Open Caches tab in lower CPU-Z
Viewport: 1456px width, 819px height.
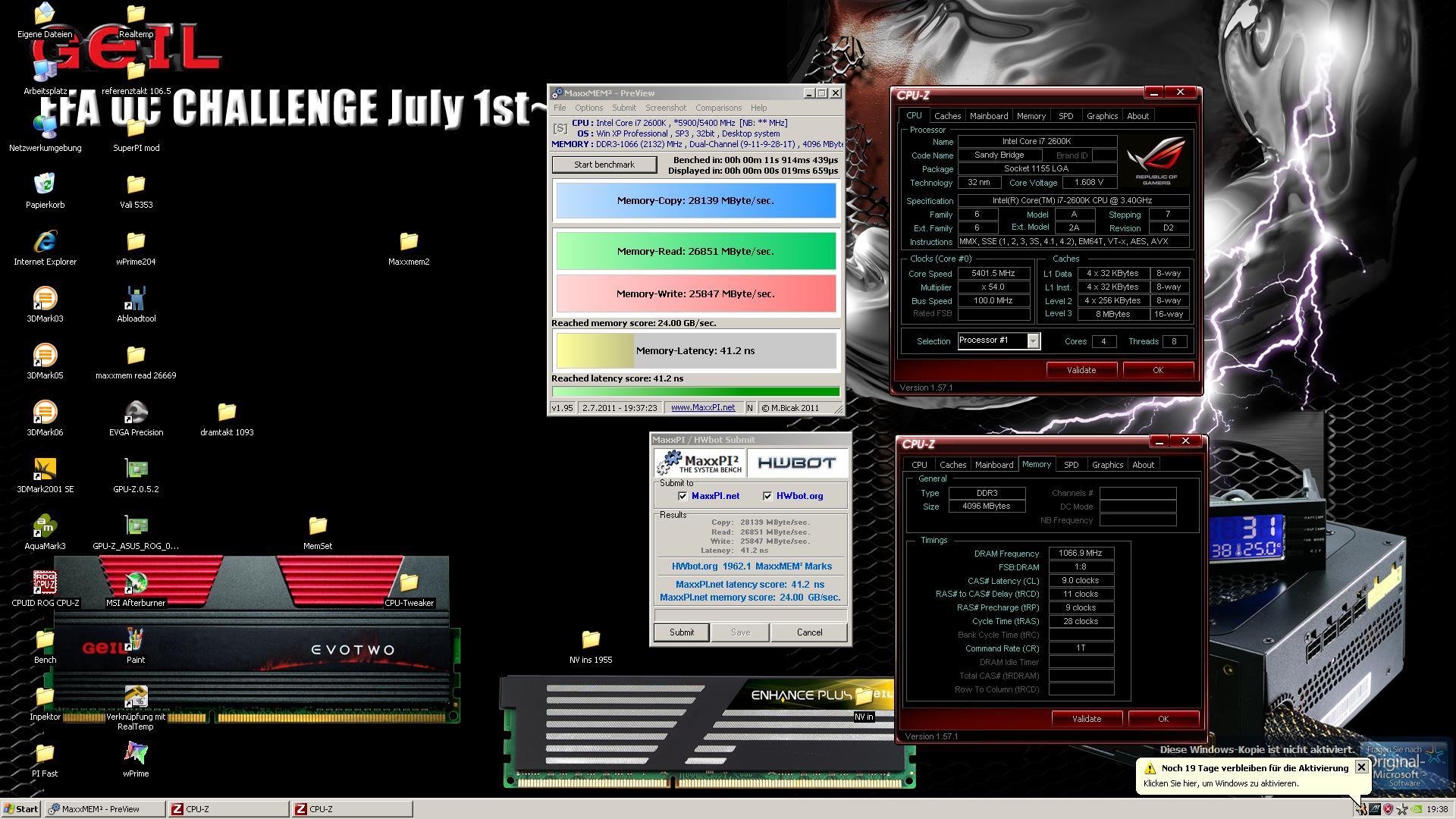tap(952, 465)
